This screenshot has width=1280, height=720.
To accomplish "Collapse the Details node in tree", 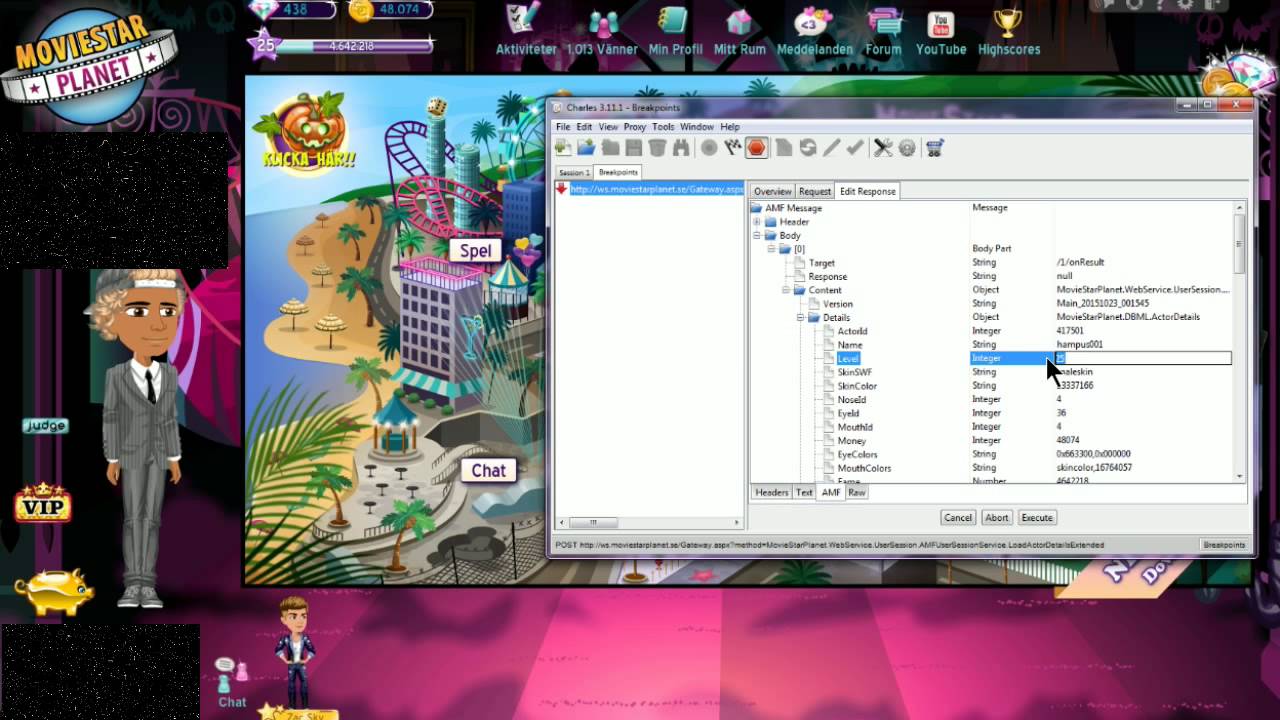I will tap(800, 317).
